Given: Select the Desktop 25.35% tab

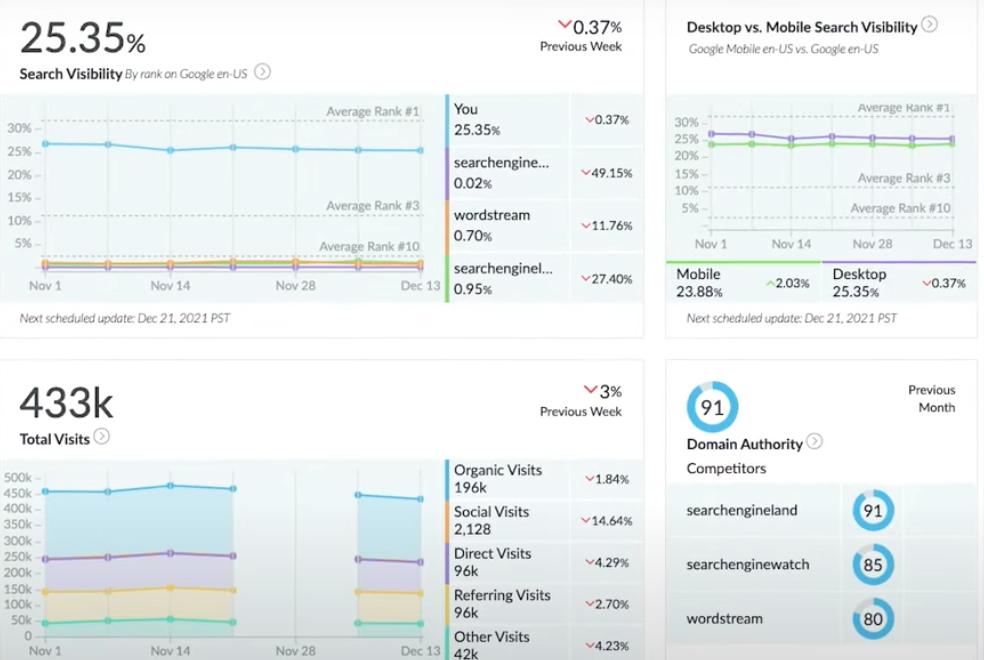Looking at the screenshot, I should [x=899, y=282].
